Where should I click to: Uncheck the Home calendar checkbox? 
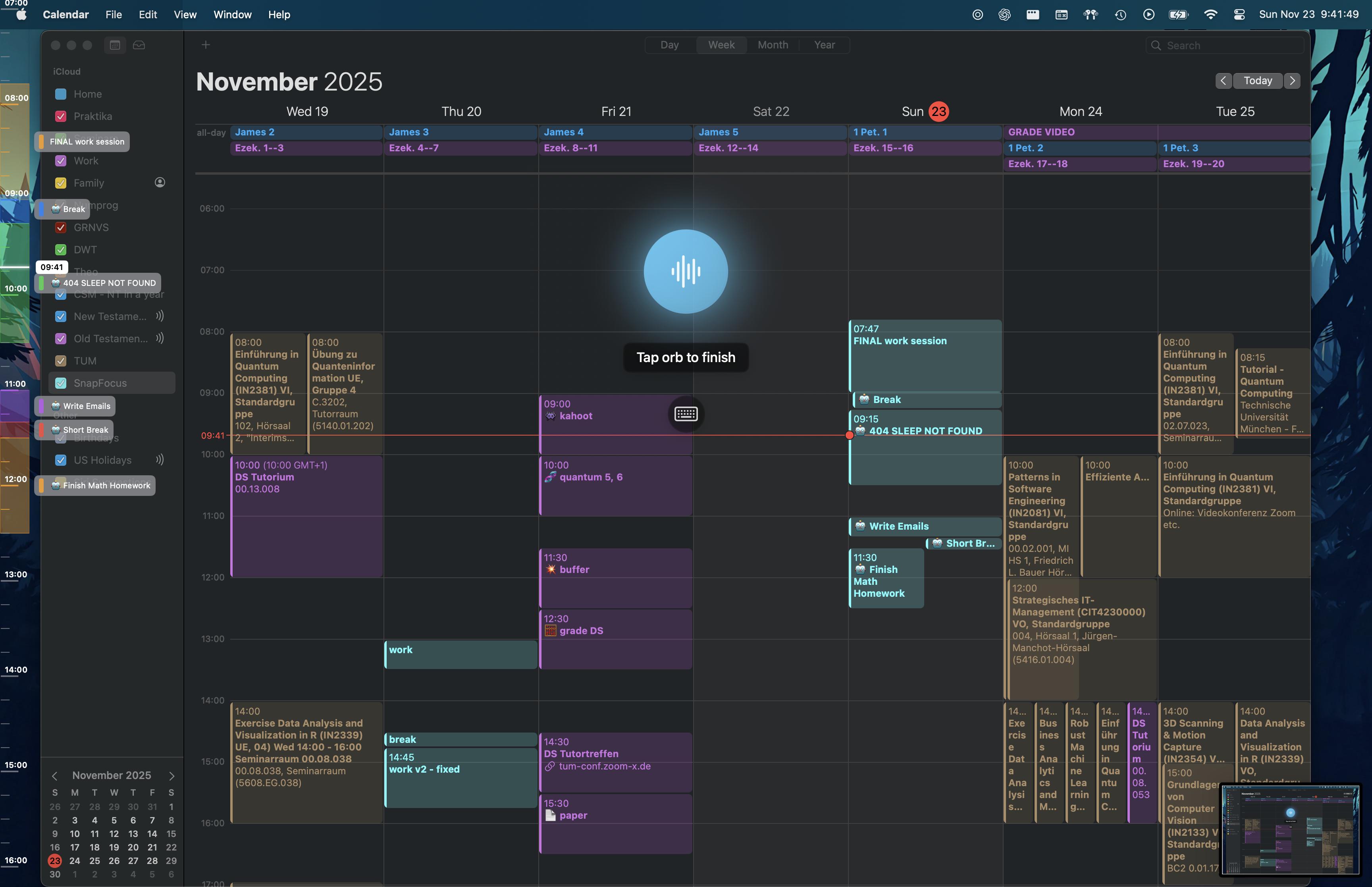[x=60, y=94]
